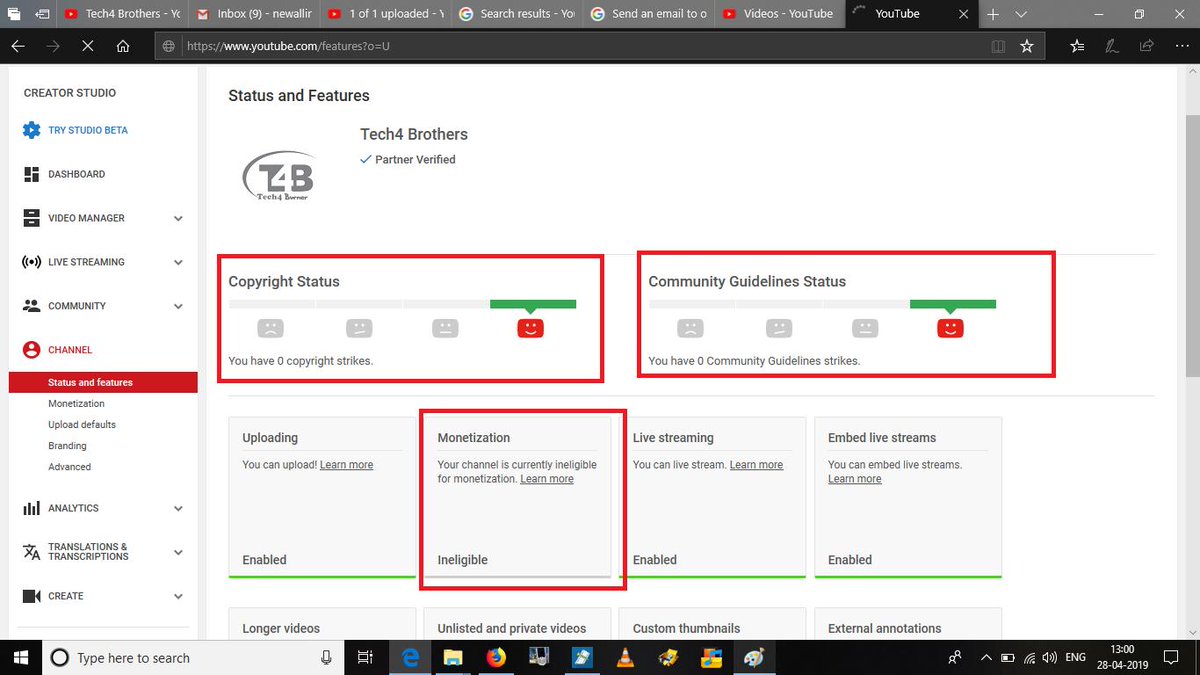The width and height of the screenshot is (1200, 675).
Task: Open the tabs you've set aside icon
Action: tap(14, 14)
